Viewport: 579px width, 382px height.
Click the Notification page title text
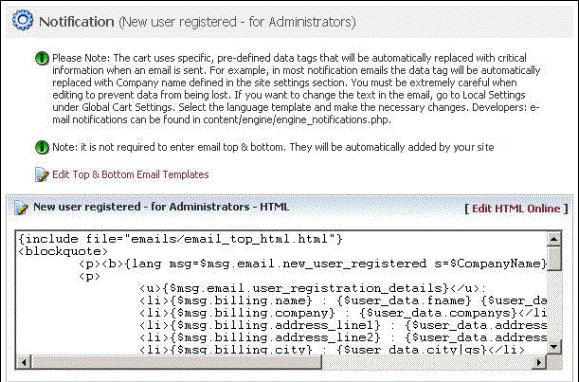[x=76, y=22]
